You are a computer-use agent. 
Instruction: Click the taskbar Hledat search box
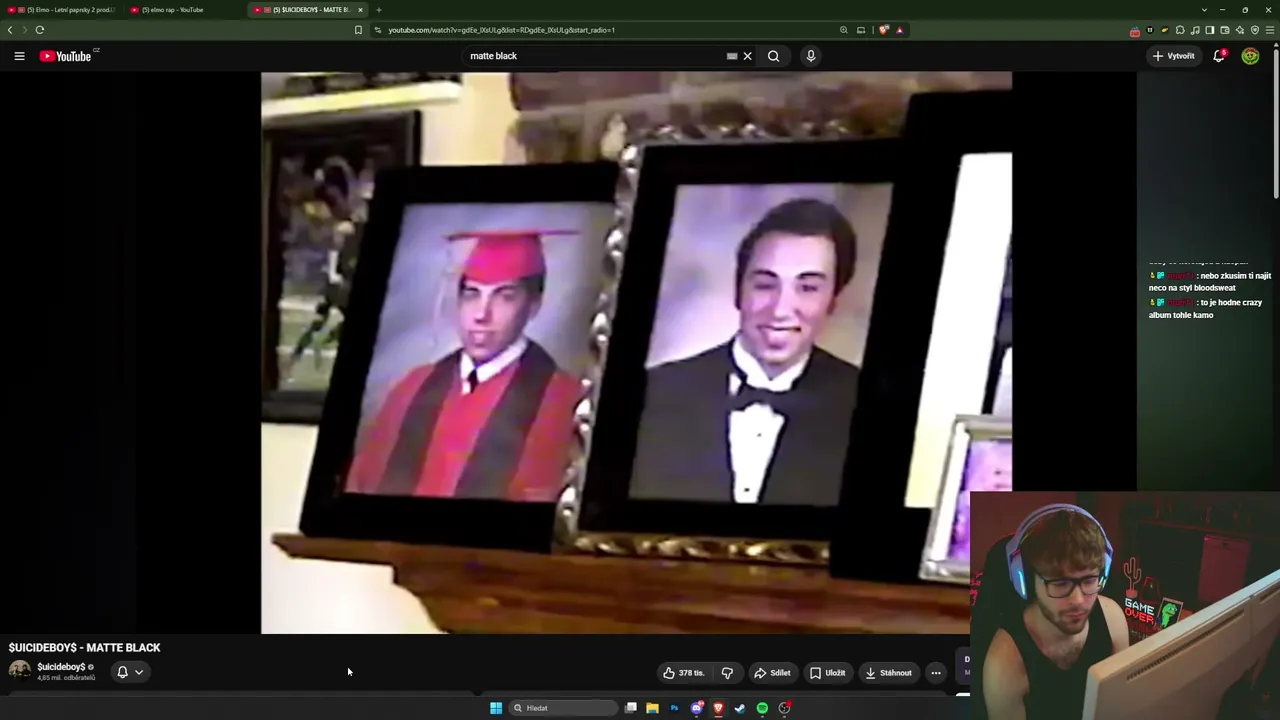click(x=562, y=708)
